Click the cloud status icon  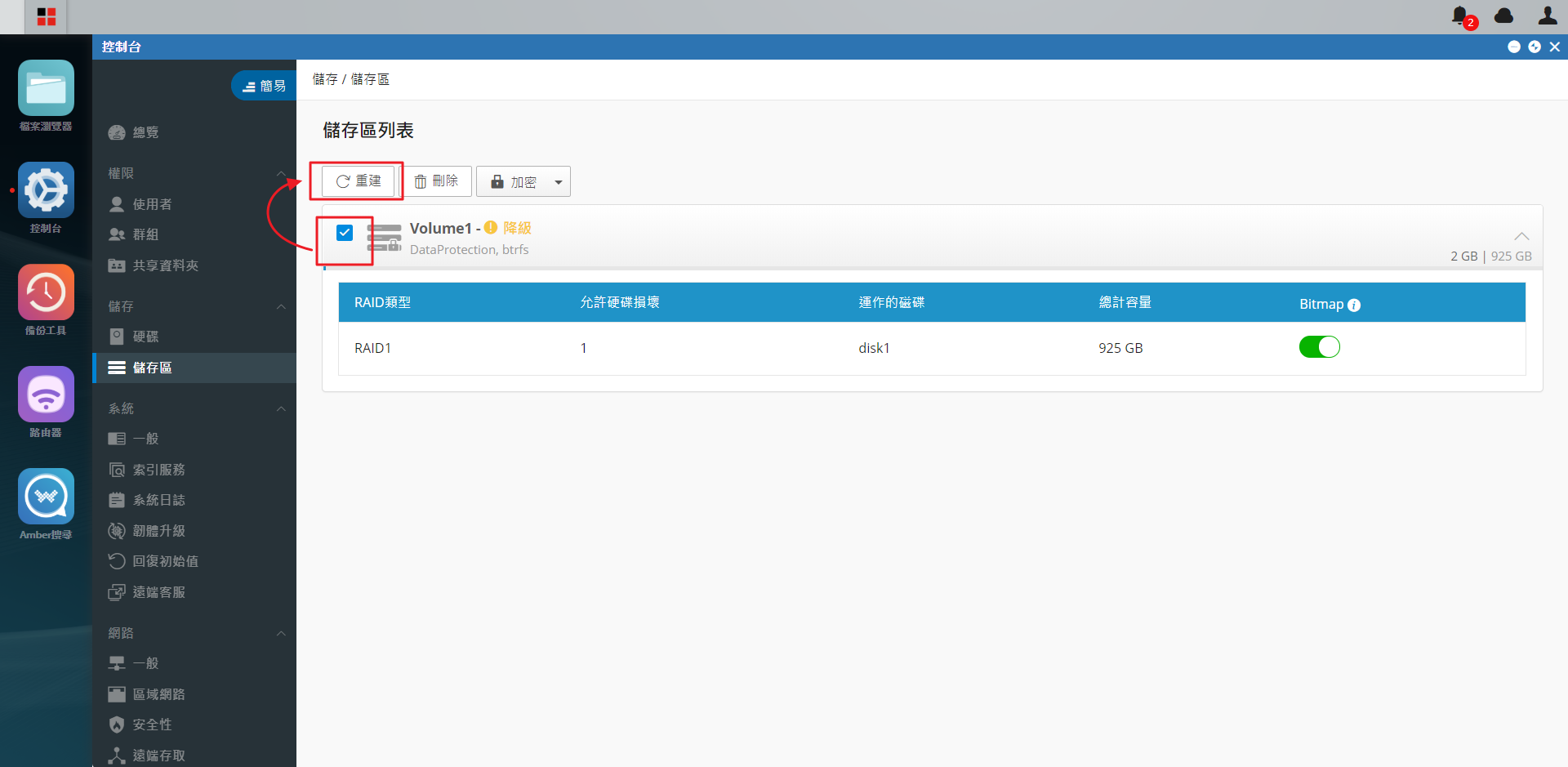1503,16
